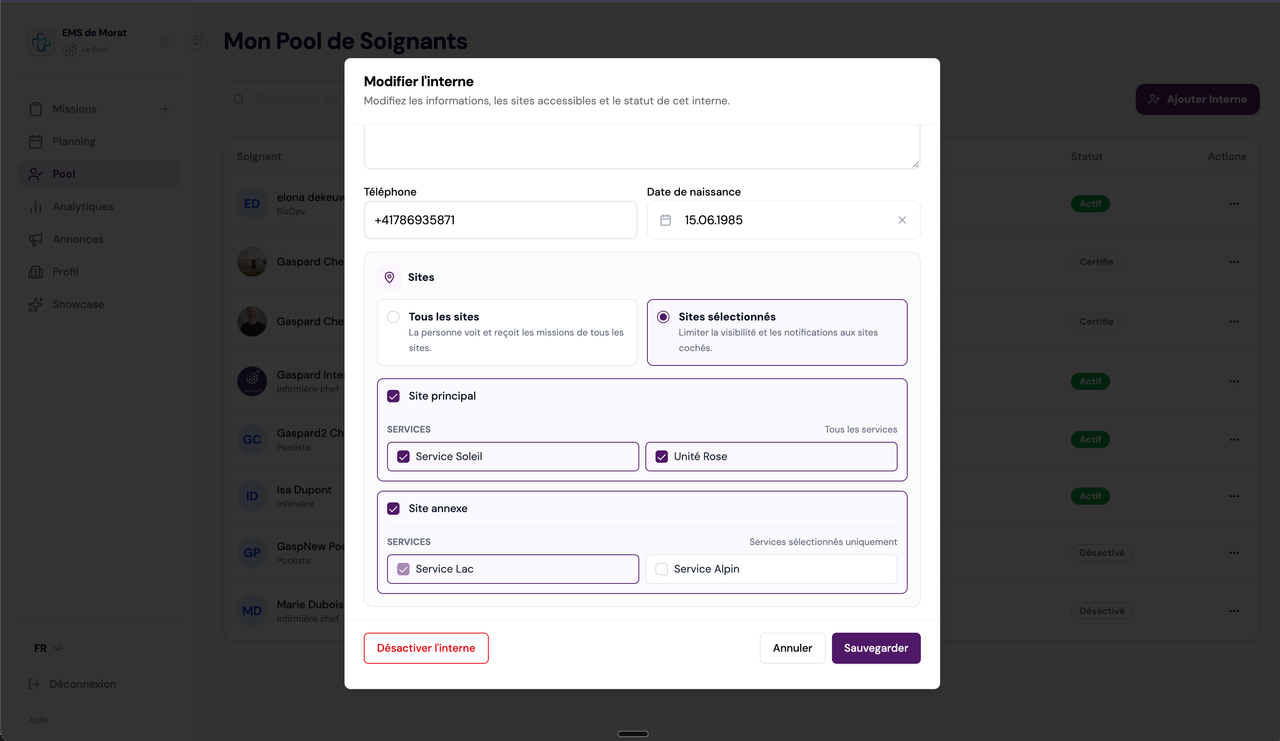Click the Téléphone input field

(x=500, y=220)
